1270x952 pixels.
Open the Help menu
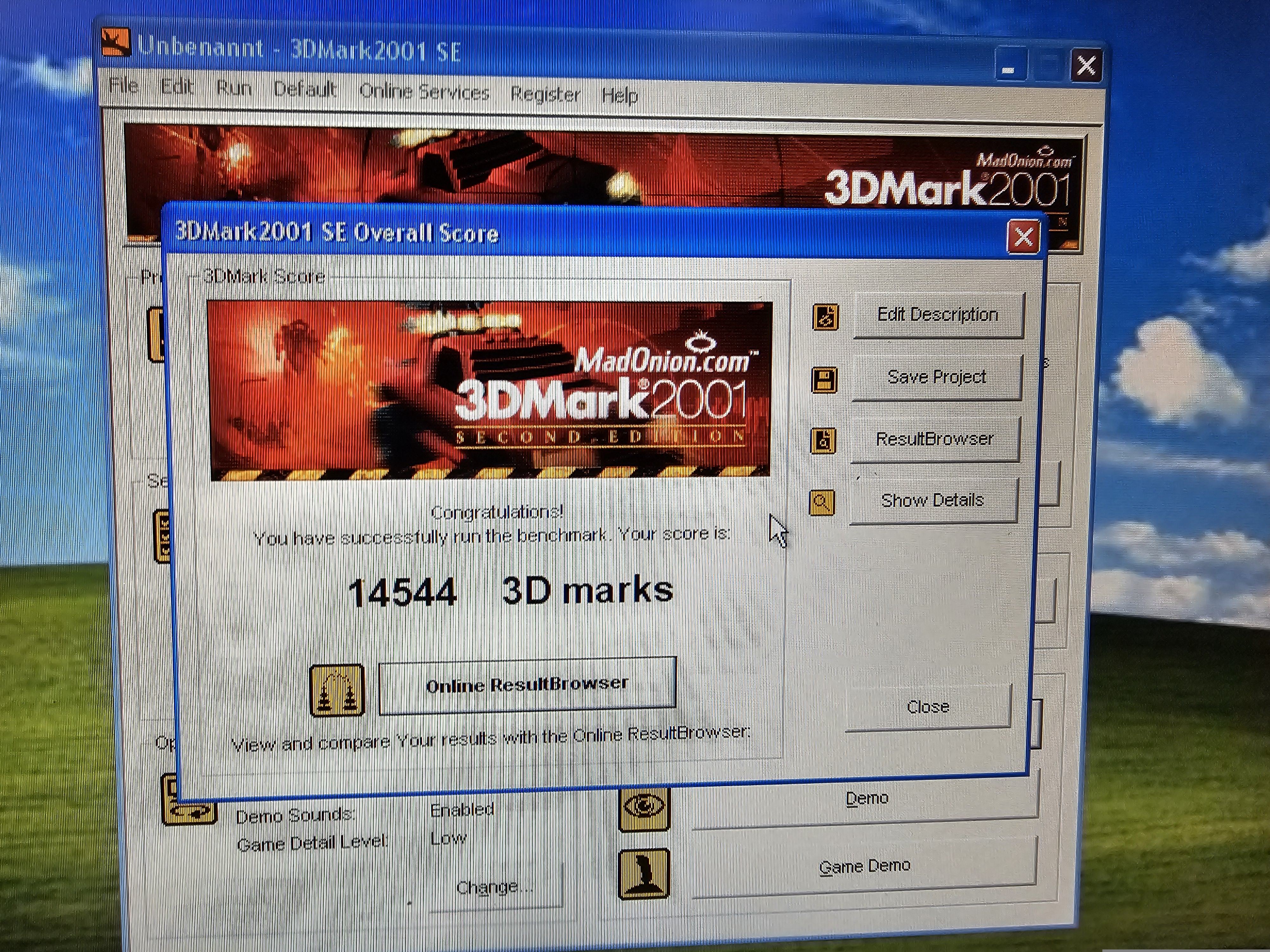point(619,95)
